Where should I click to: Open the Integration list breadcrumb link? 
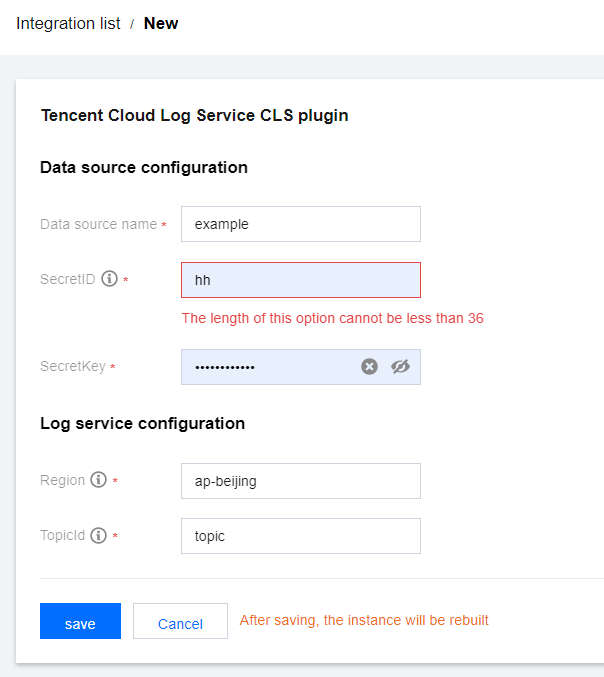68,23
